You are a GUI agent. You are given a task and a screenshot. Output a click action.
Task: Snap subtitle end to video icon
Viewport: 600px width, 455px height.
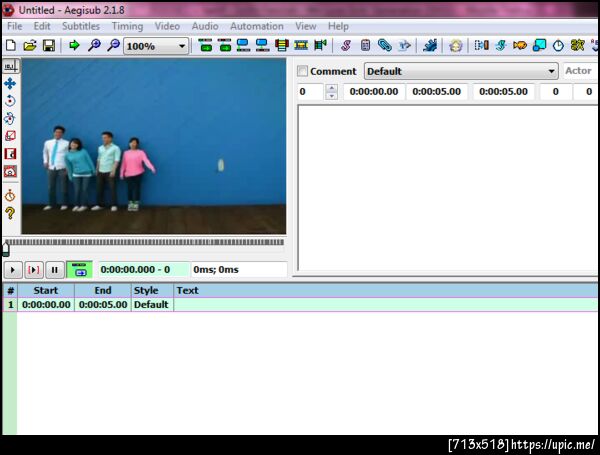tap(262, 46)
